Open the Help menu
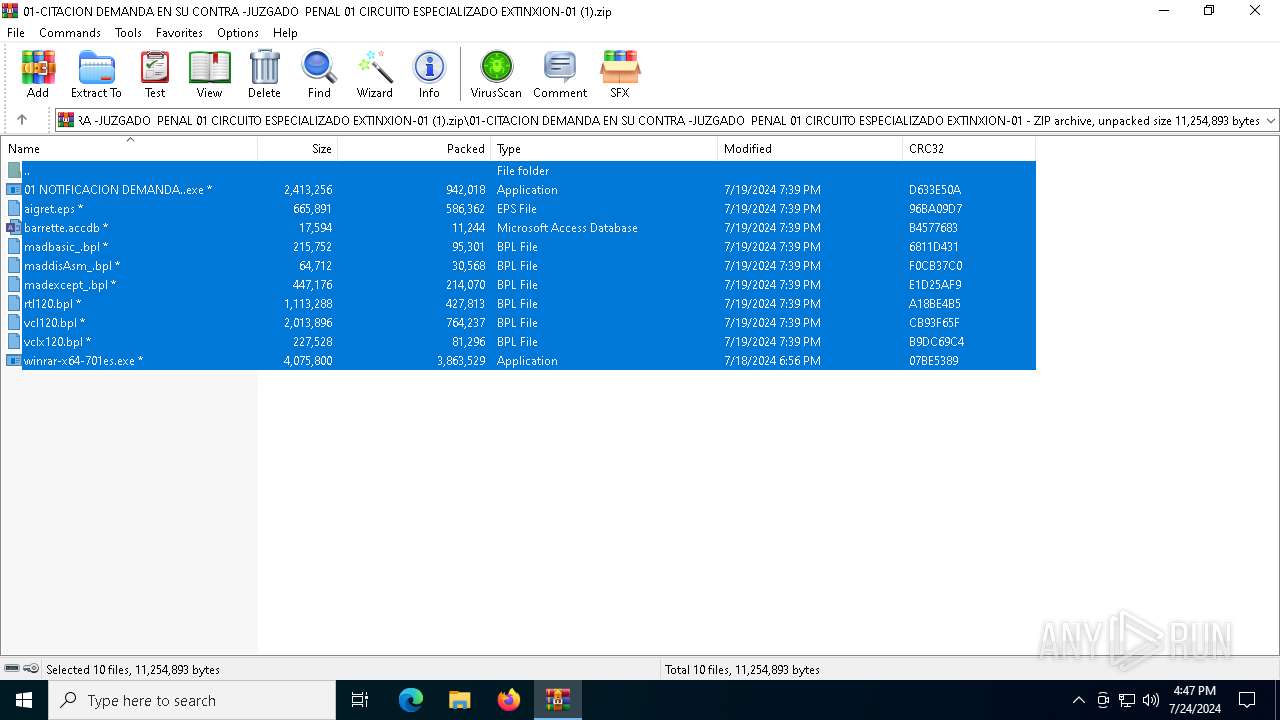 (x=285, y=33)
